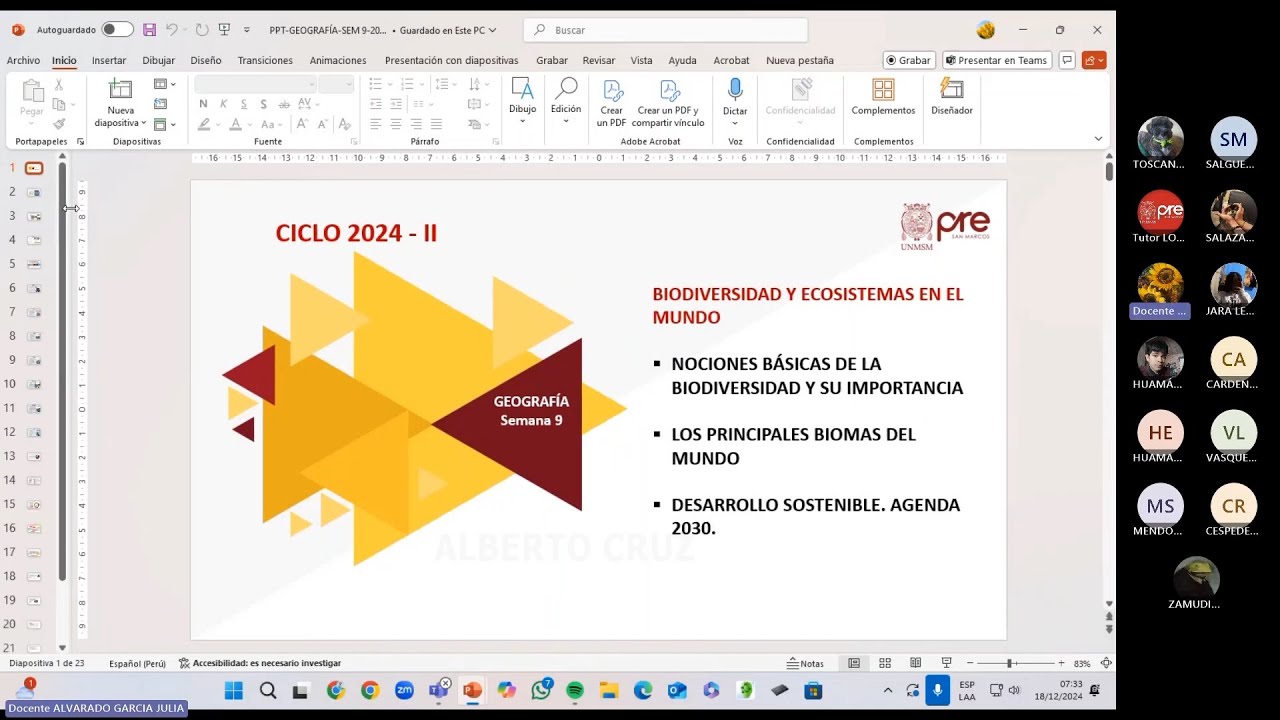Click the Nueva diapositiva icon
This screenshot has height=720, width=1280.
120,90
